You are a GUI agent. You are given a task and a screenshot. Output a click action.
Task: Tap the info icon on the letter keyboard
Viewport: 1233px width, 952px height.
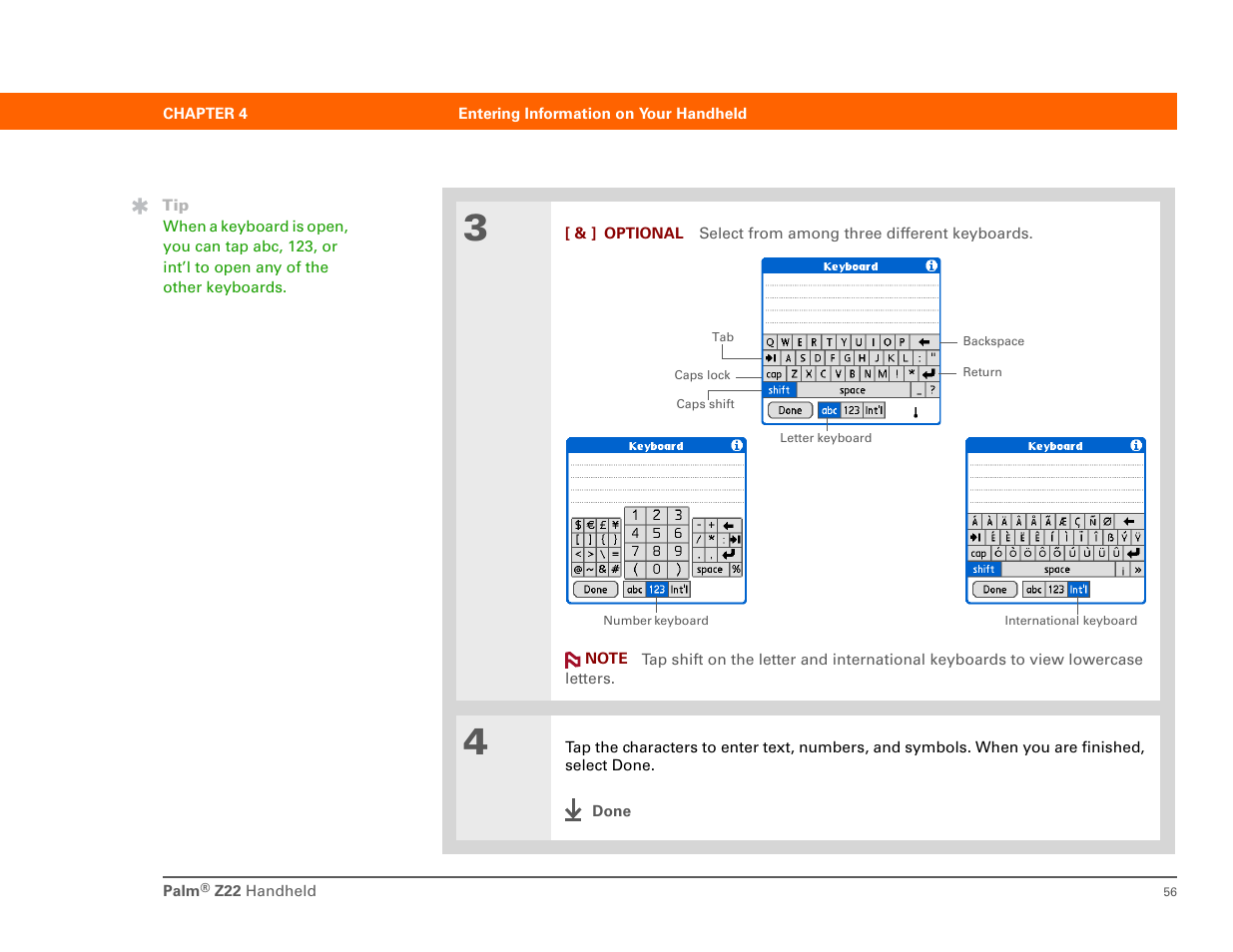coord(931,266)
